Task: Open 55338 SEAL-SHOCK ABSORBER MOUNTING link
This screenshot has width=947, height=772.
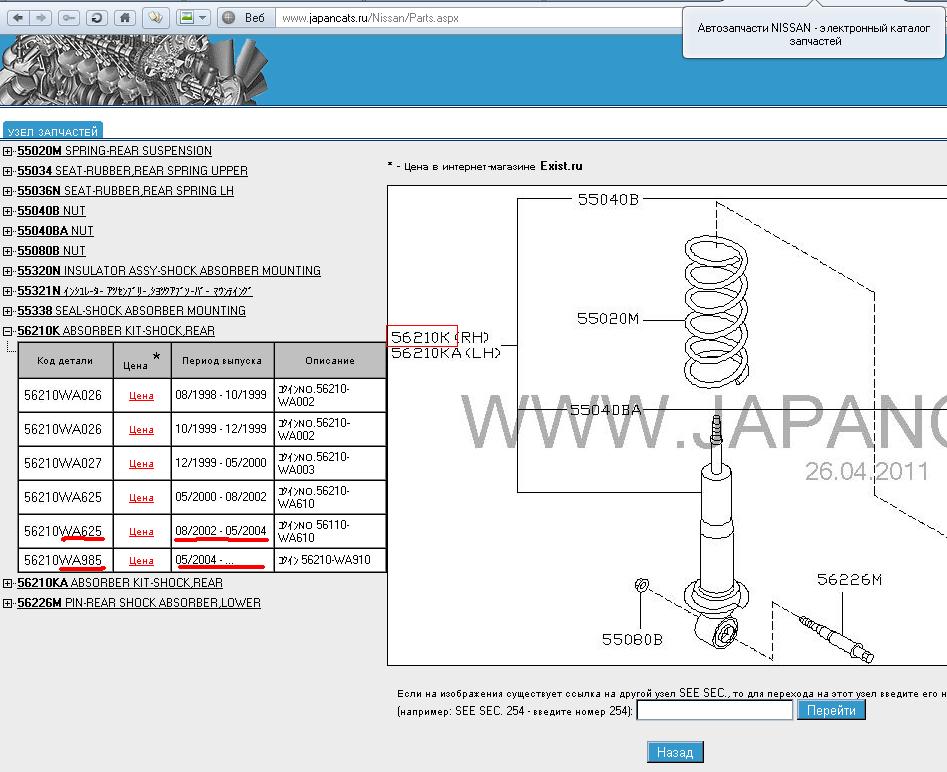Action: (x=131, y=310)
